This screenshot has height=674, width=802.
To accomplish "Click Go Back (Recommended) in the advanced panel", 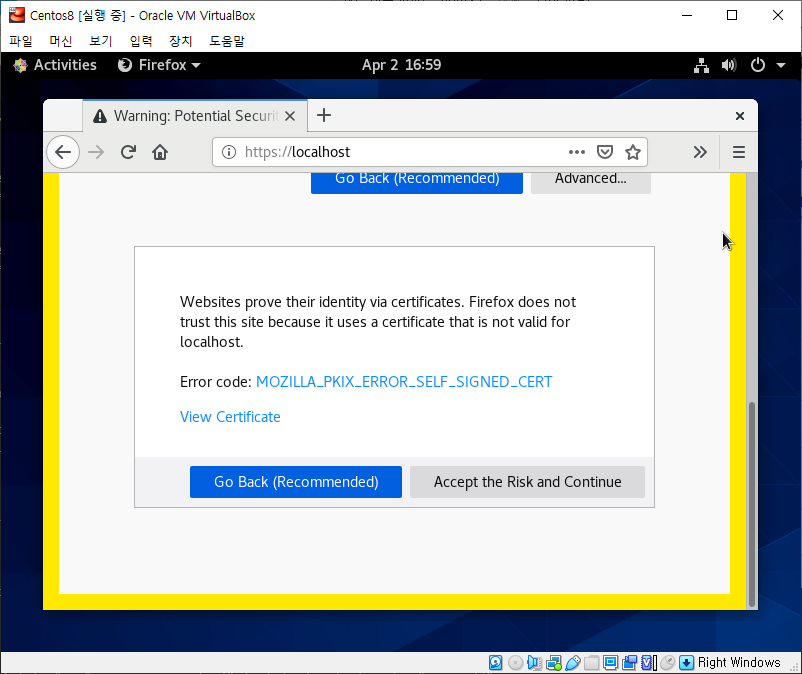I will pos(296,482).
